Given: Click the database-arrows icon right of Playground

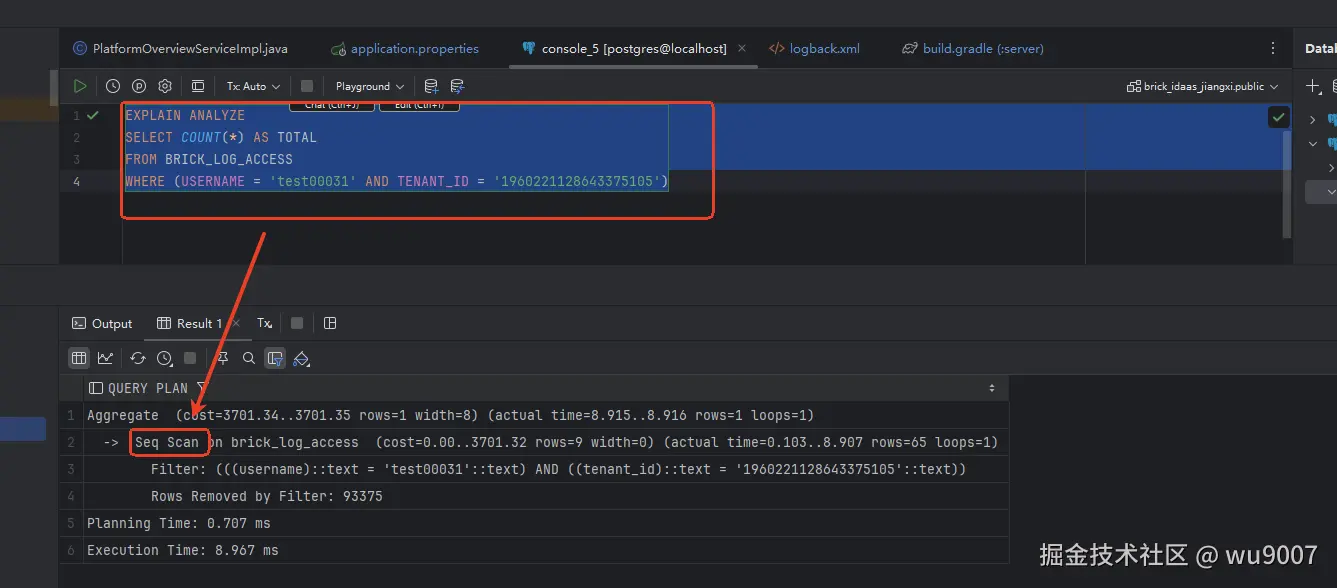Looking at the screenshot, I should [457, 86].
